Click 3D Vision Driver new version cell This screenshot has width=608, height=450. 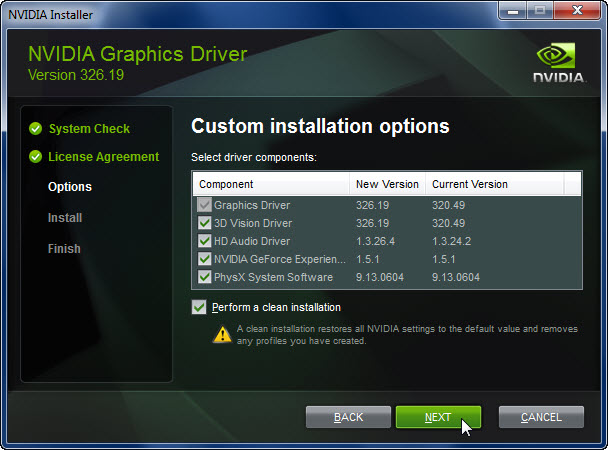[x=372, y=223]
